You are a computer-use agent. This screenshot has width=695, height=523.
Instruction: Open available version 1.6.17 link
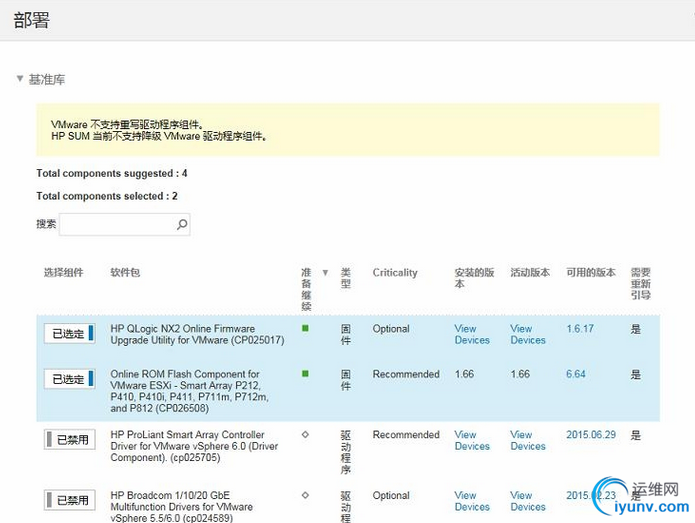click(580, 329)
